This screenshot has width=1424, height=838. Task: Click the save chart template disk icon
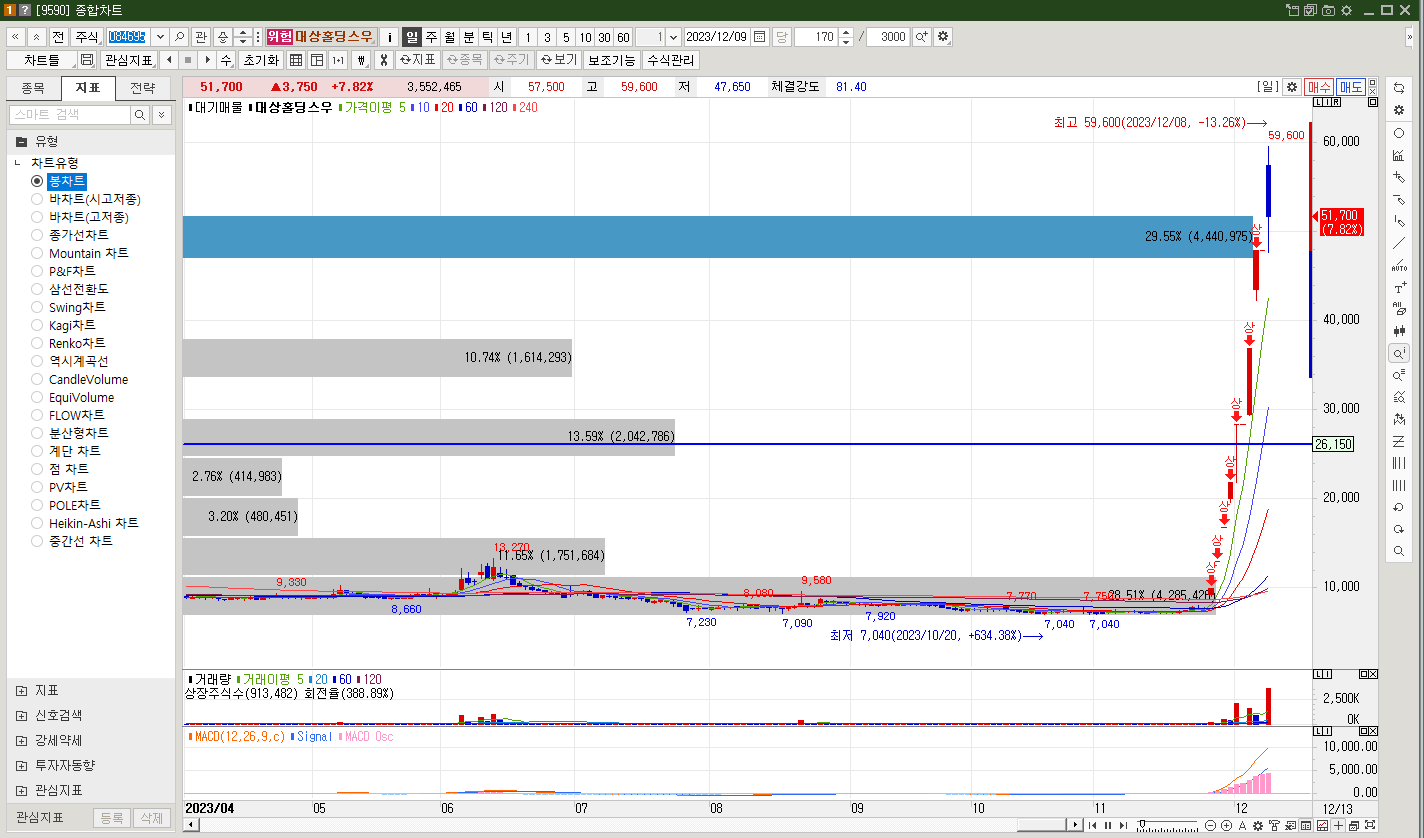87,60
